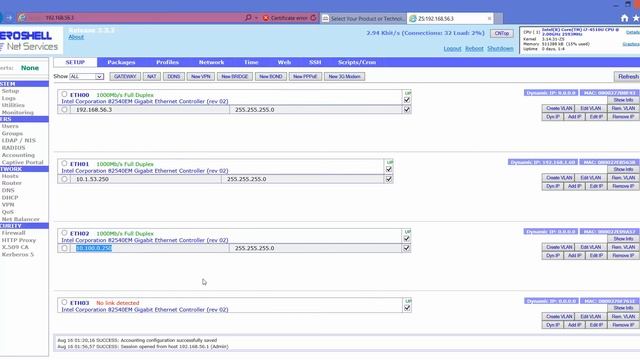This screenshot has height=360, width=640.
Task: Open the Time tab
Action: pyautogui.click(x=251, y=62)
